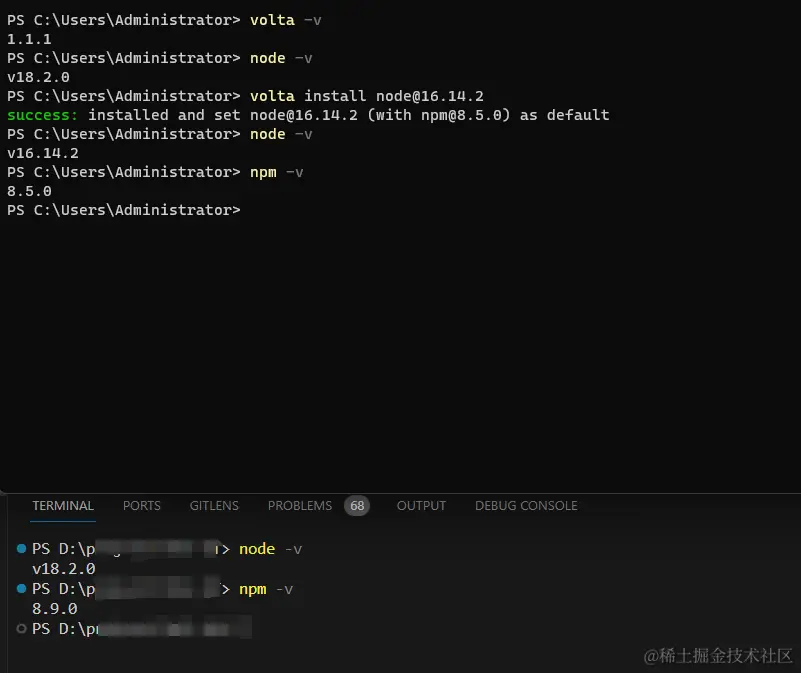Select the yellow volta command keyword
Image resolution: width=801 pixels, height=673 pixels.
point(272,19)
